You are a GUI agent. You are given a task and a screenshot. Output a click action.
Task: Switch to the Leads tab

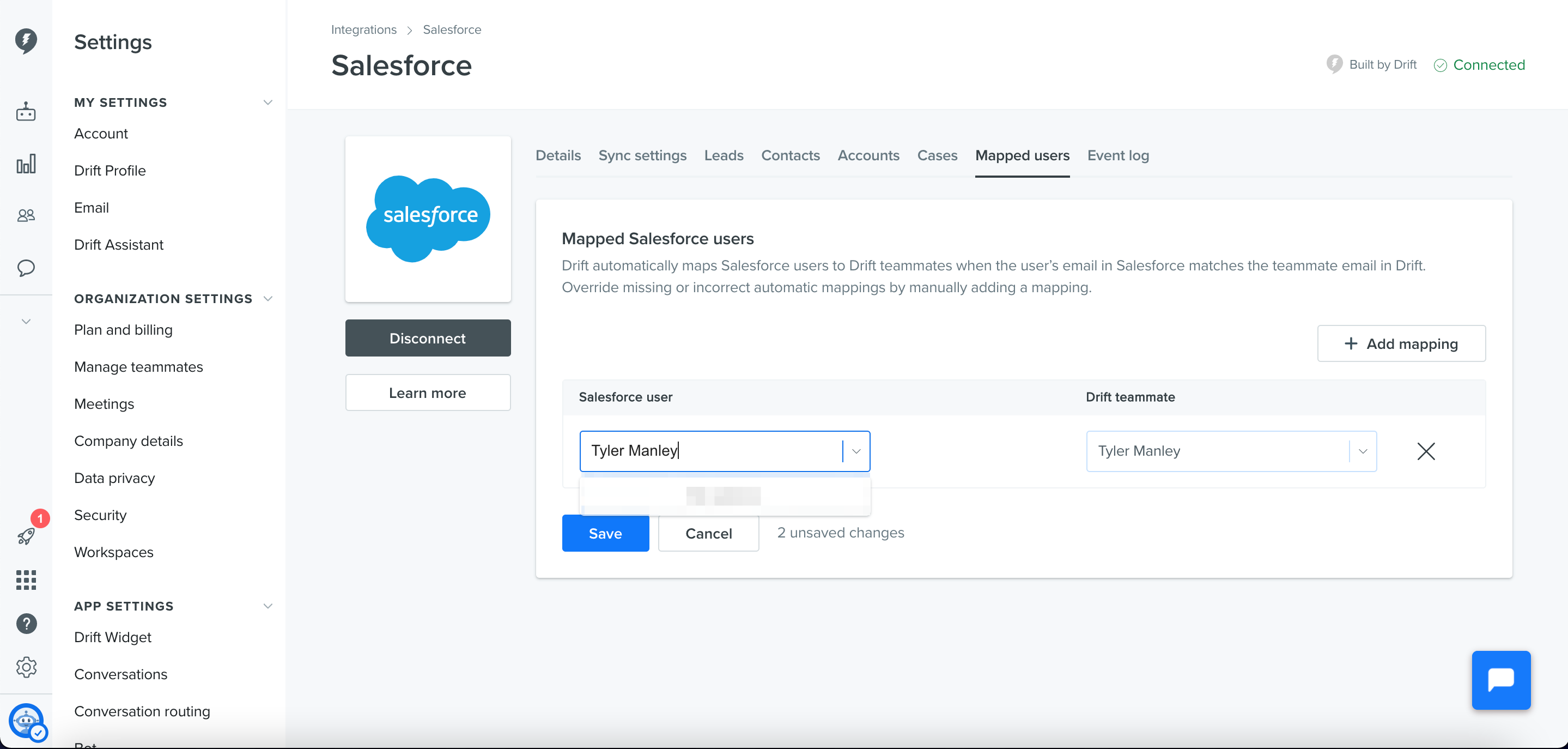click(x=724, y=155)
